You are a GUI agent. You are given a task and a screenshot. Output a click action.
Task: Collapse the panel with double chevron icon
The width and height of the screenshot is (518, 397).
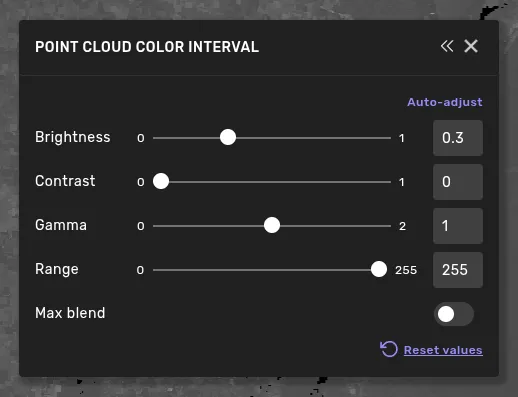pos(447,46)
